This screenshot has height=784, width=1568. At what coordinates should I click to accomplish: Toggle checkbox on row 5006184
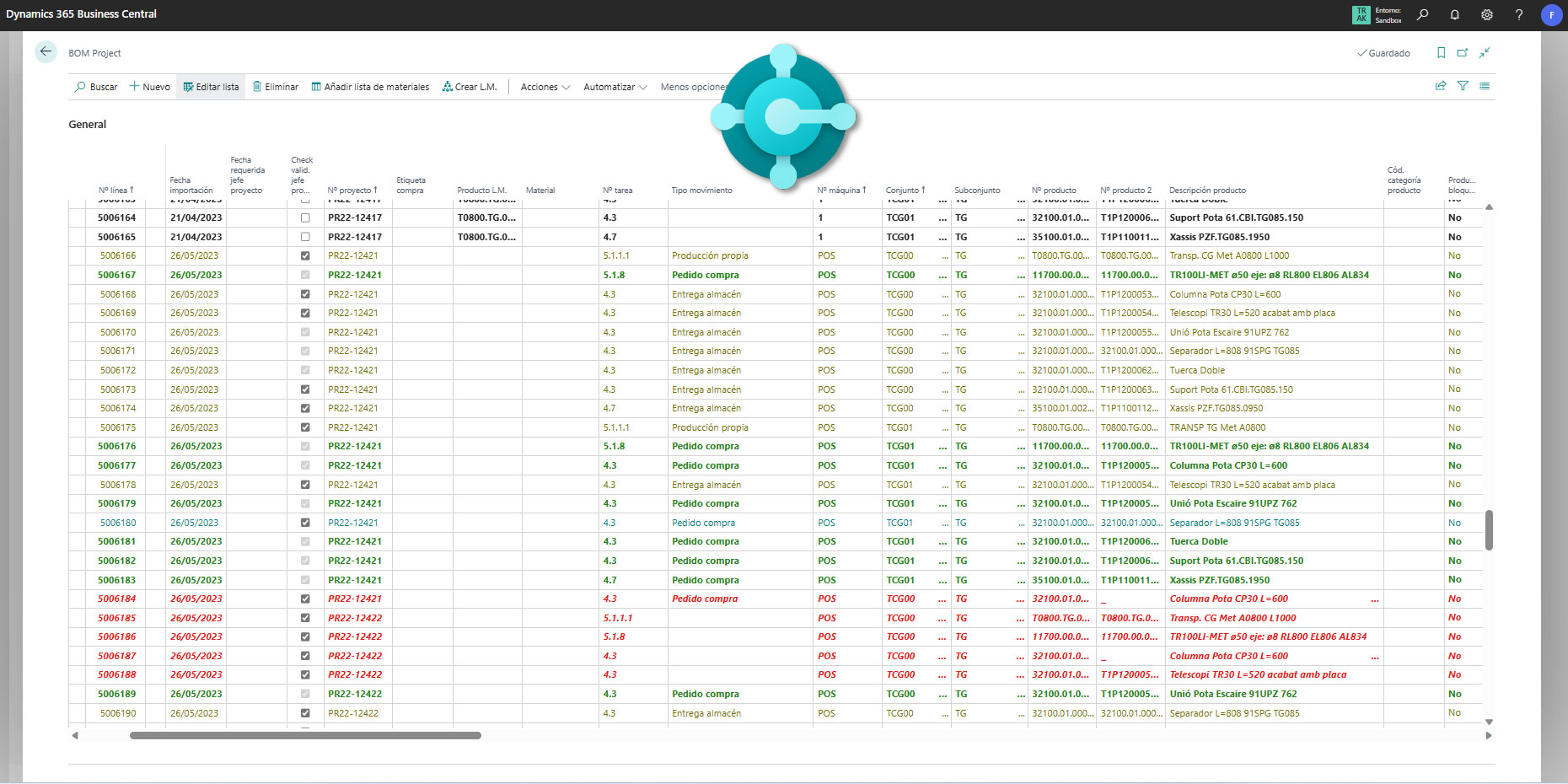(305, 599)
